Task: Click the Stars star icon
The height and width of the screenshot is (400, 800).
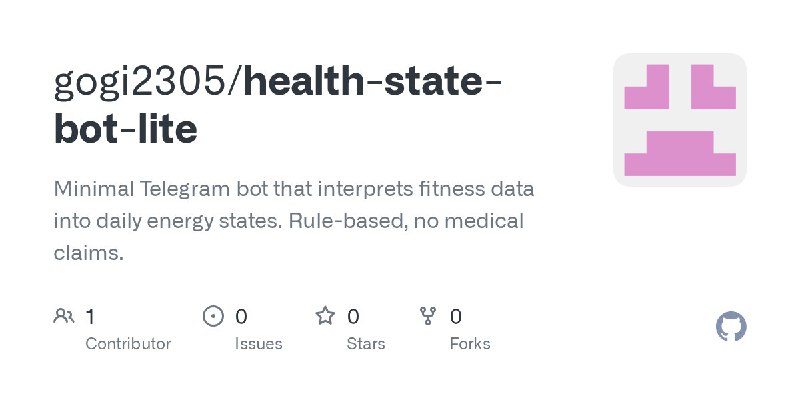Action: point(325,317)
